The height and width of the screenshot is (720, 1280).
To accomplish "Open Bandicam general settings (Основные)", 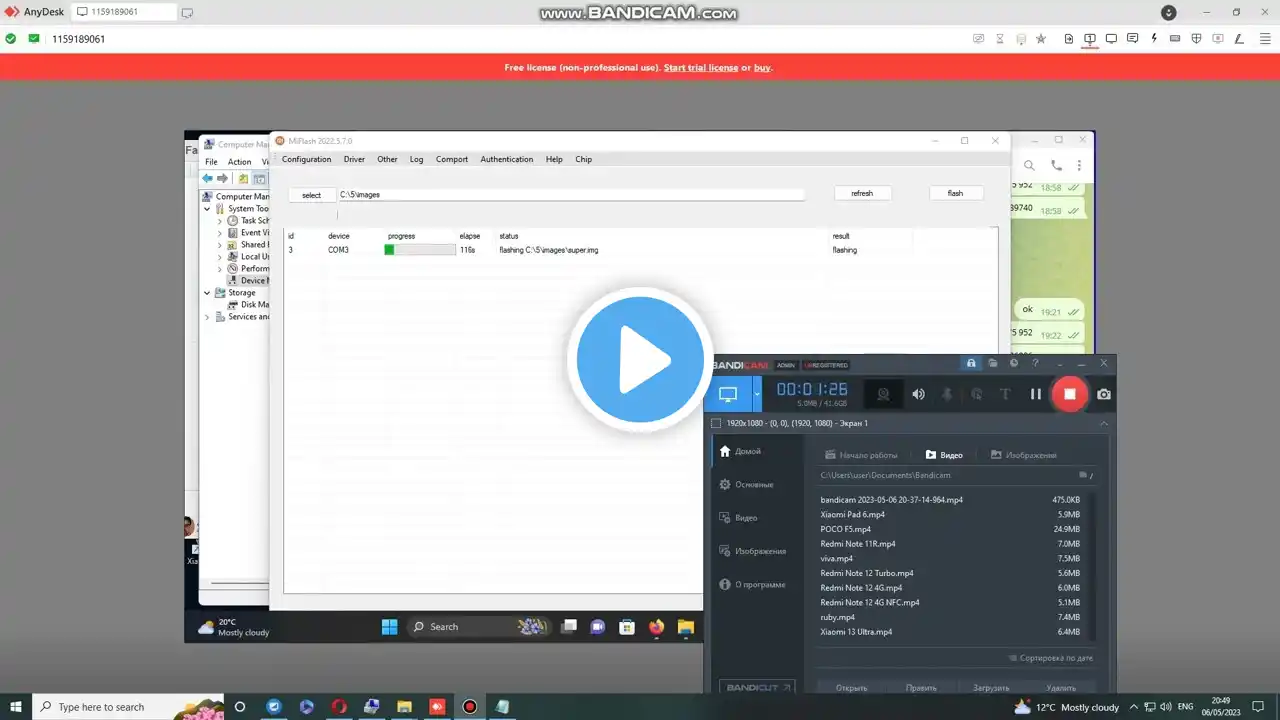I will 746,484.
